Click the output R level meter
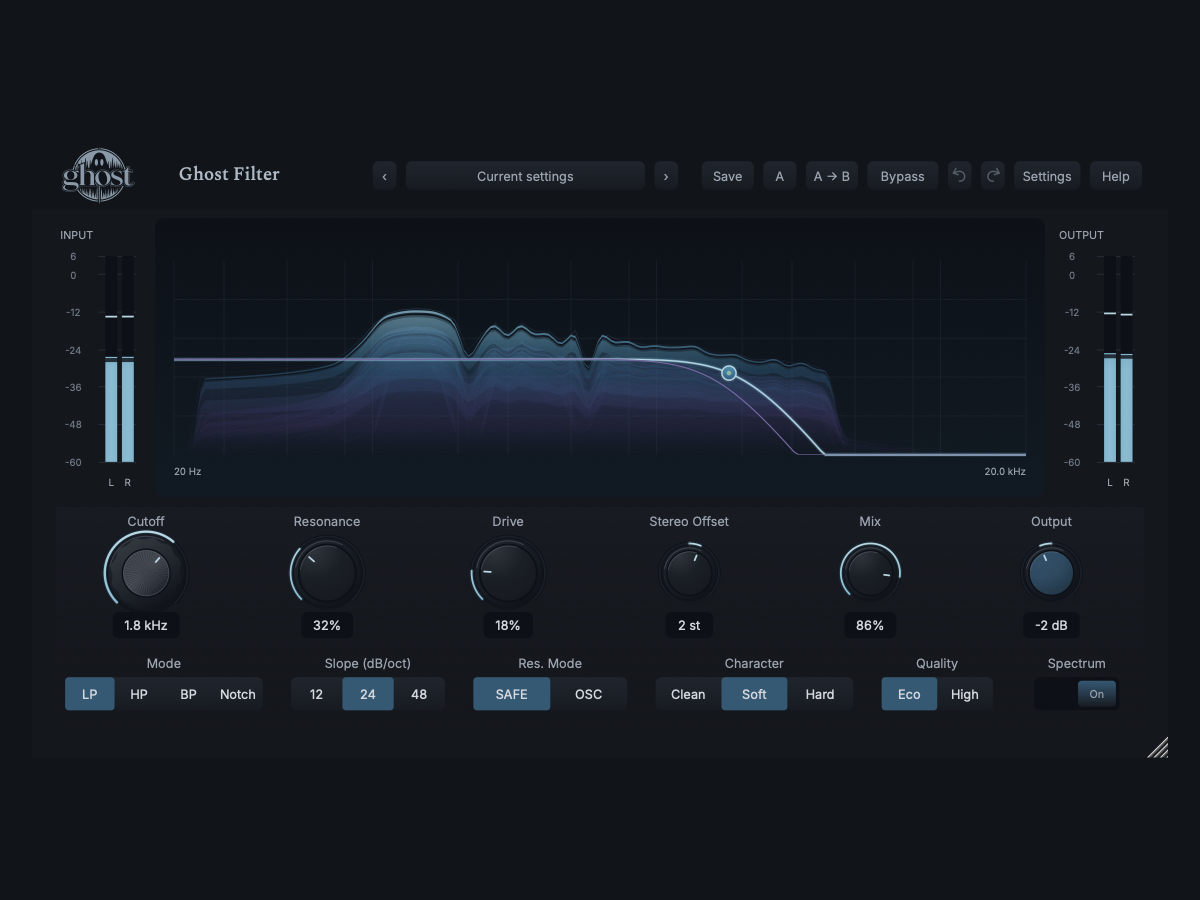Image resolution: width=1200 pixels, height=900 pixels. (1126, 359)
